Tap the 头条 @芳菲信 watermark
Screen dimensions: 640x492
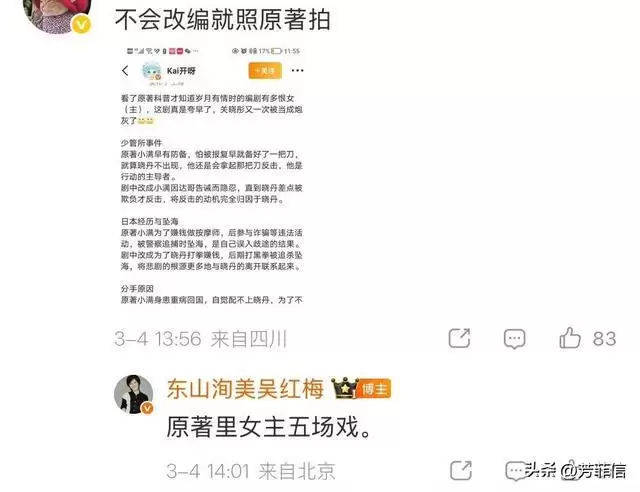(x=576, y=470)
